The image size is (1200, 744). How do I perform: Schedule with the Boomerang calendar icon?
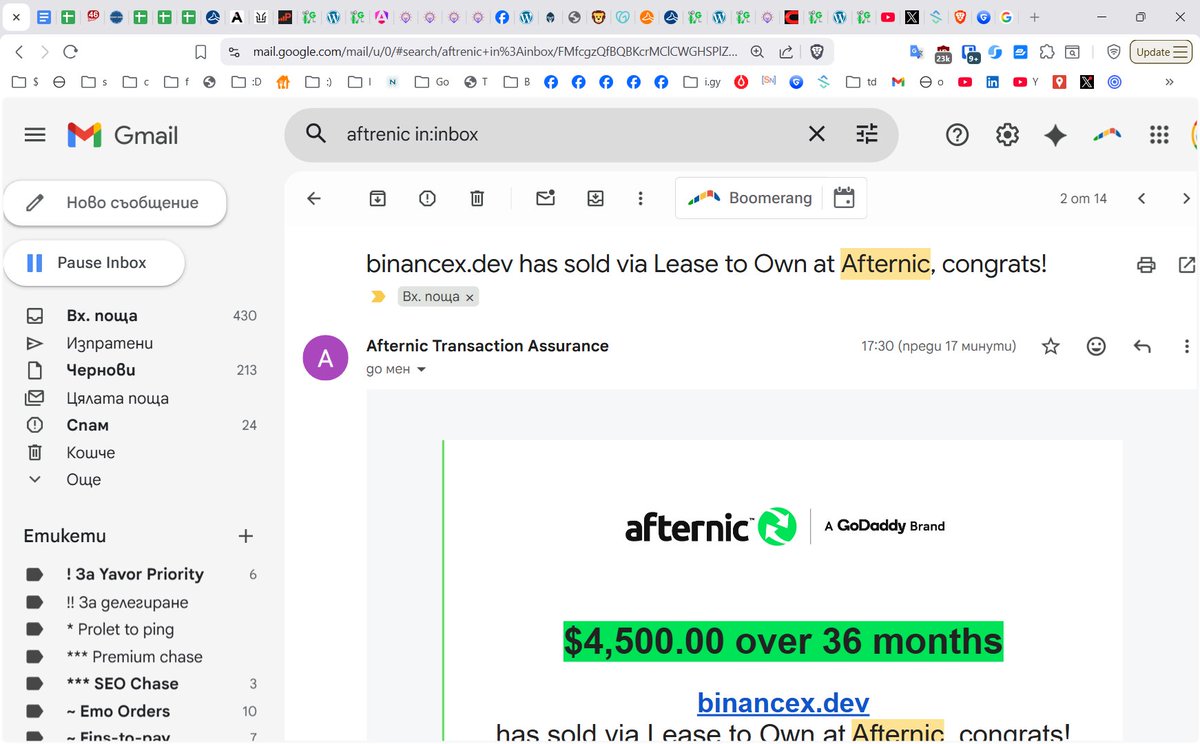[845, 197]
